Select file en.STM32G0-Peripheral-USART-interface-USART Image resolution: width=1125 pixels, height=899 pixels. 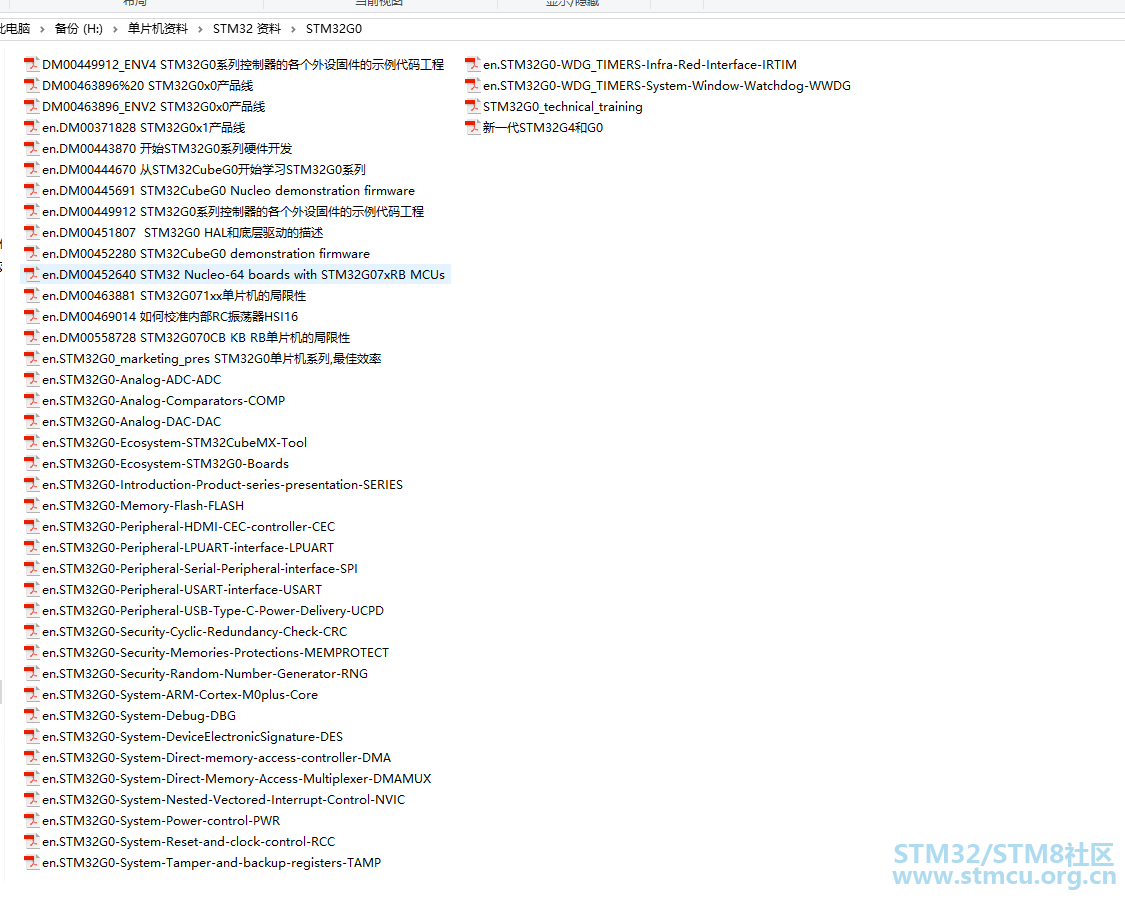173,589
